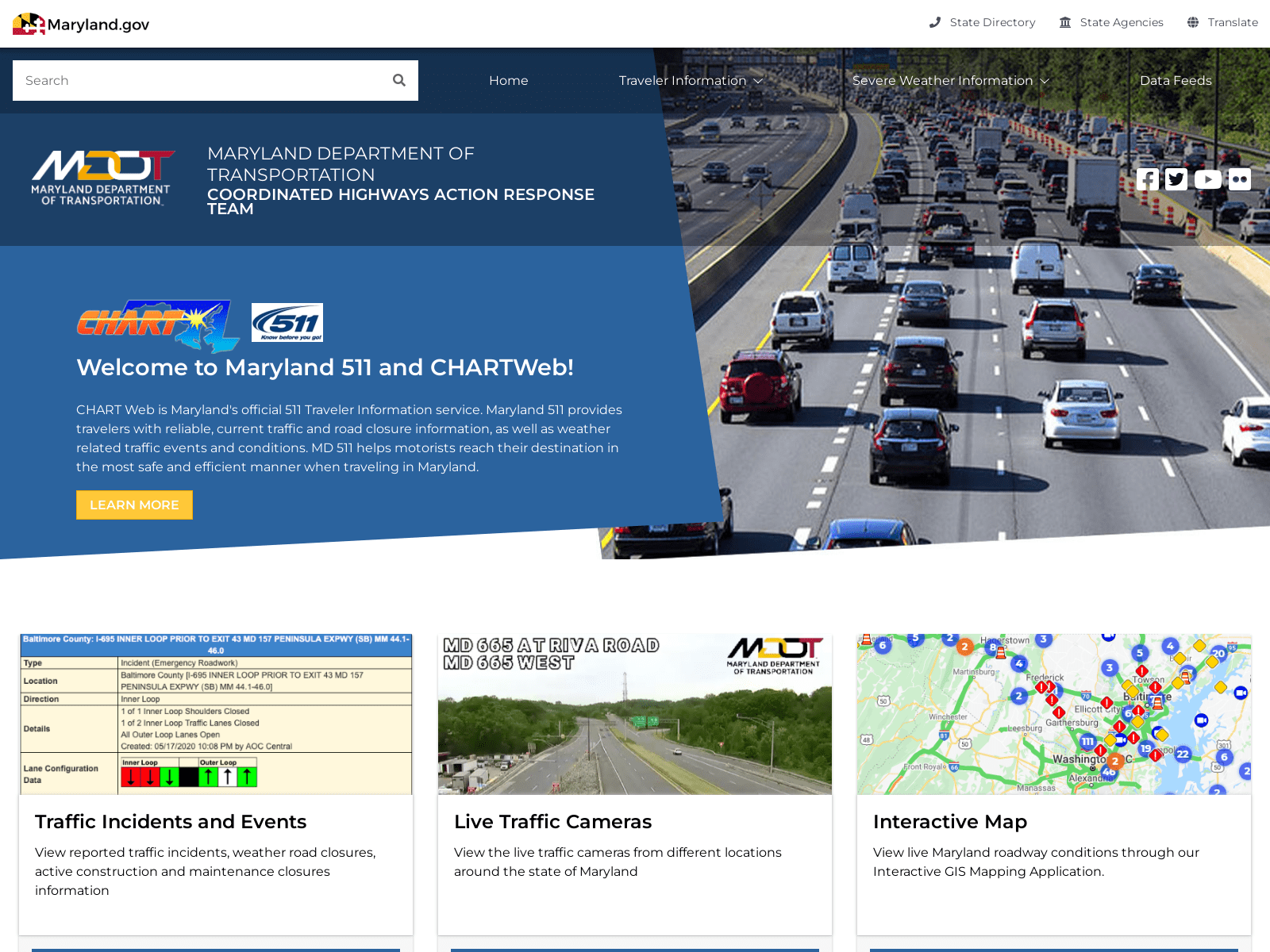The width and height of the screenshot is (1270, 952).
Task: Click the CHART logo image
Action: tap(158, 325)
